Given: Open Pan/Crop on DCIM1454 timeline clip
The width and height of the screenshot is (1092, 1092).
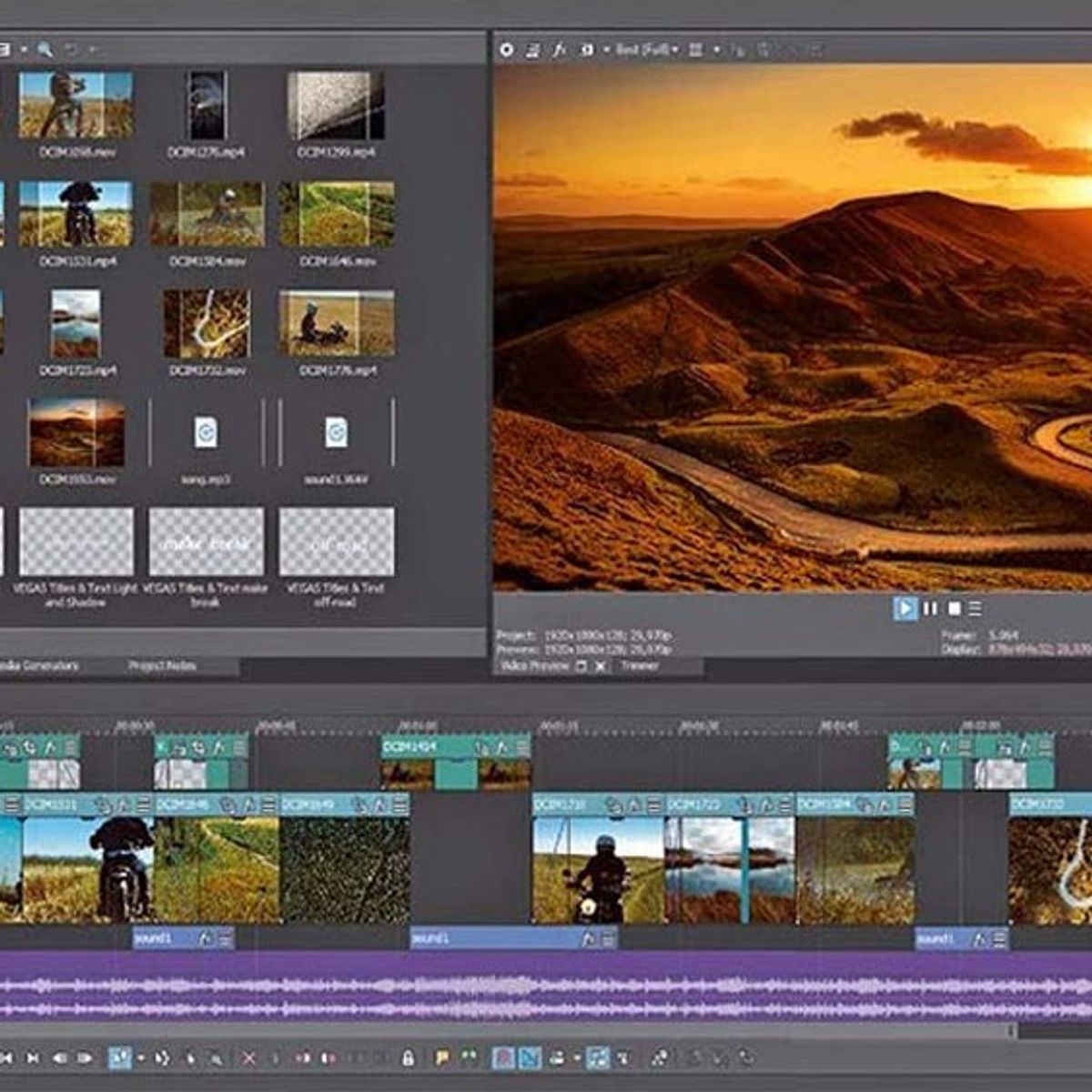Looking at the screenshot, I should pos(483,747).
